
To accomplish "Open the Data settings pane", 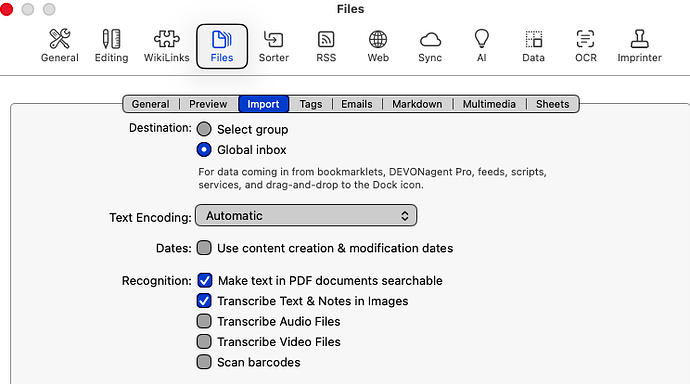I will [533, 46].
